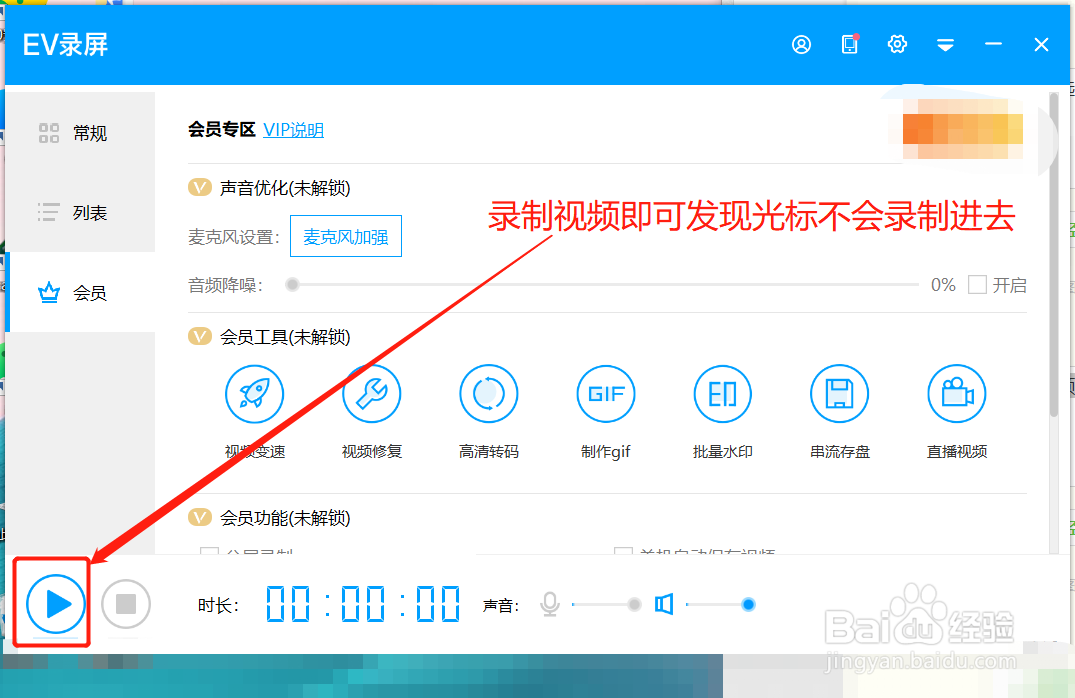Open the 串流存盘 (stream save) tool
Screen dimensions: 1075x698
pos(839,393)
